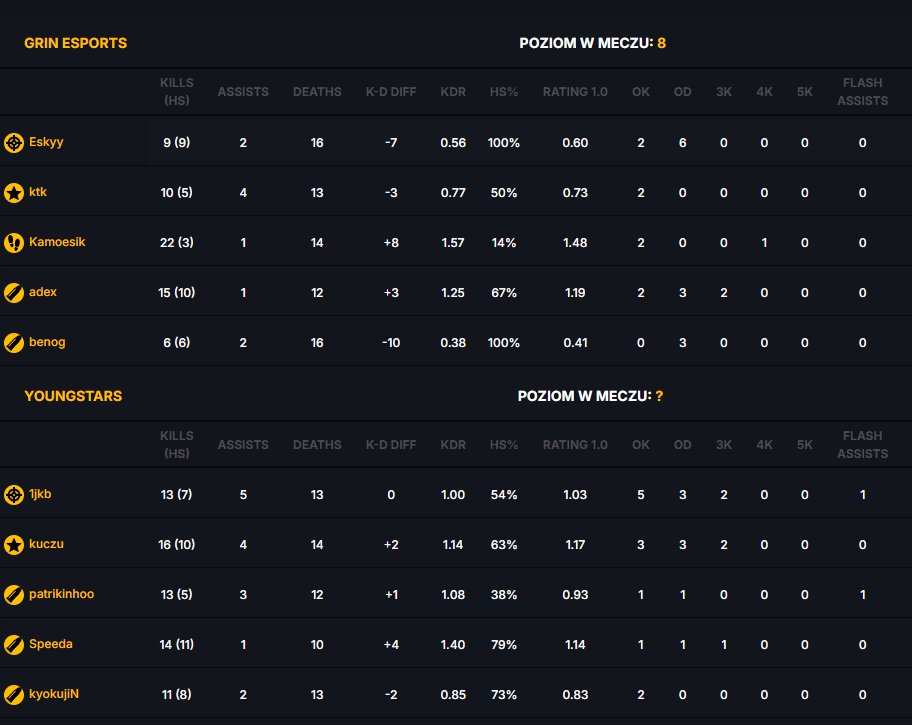Sort GRIN ESPORTS table by FLASH ASSISTS
This screenshot has height=725, width=912.
point(863,91)
